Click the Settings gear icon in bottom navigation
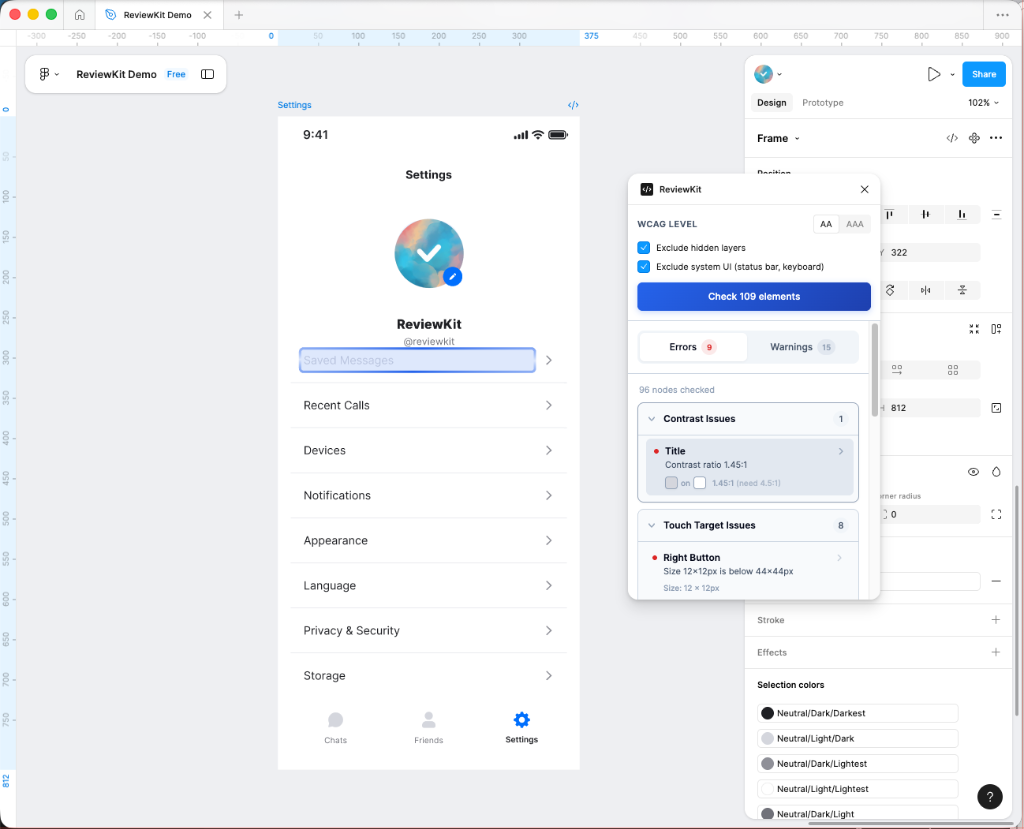The height and width of the screenshot is (829, 1024). [x=521, y=719]
